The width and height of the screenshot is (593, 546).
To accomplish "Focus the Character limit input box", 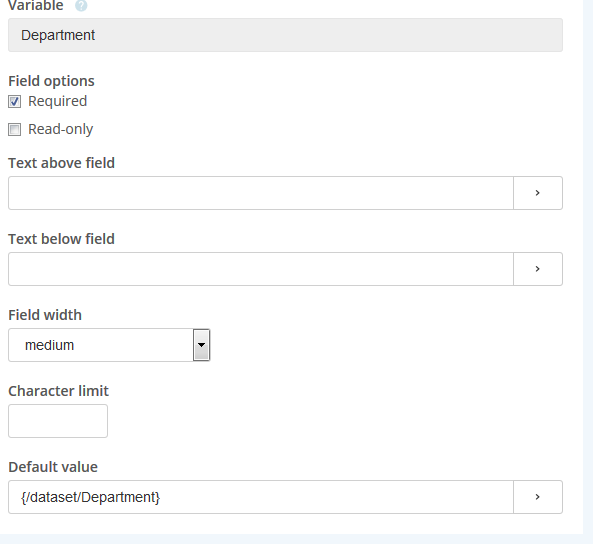I will (x=58, y=421).
